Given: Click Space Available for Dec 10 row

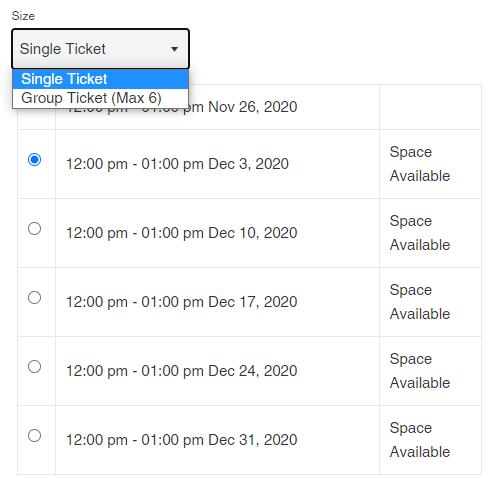Looking at the screenshot, I should (x=420, y=233).
